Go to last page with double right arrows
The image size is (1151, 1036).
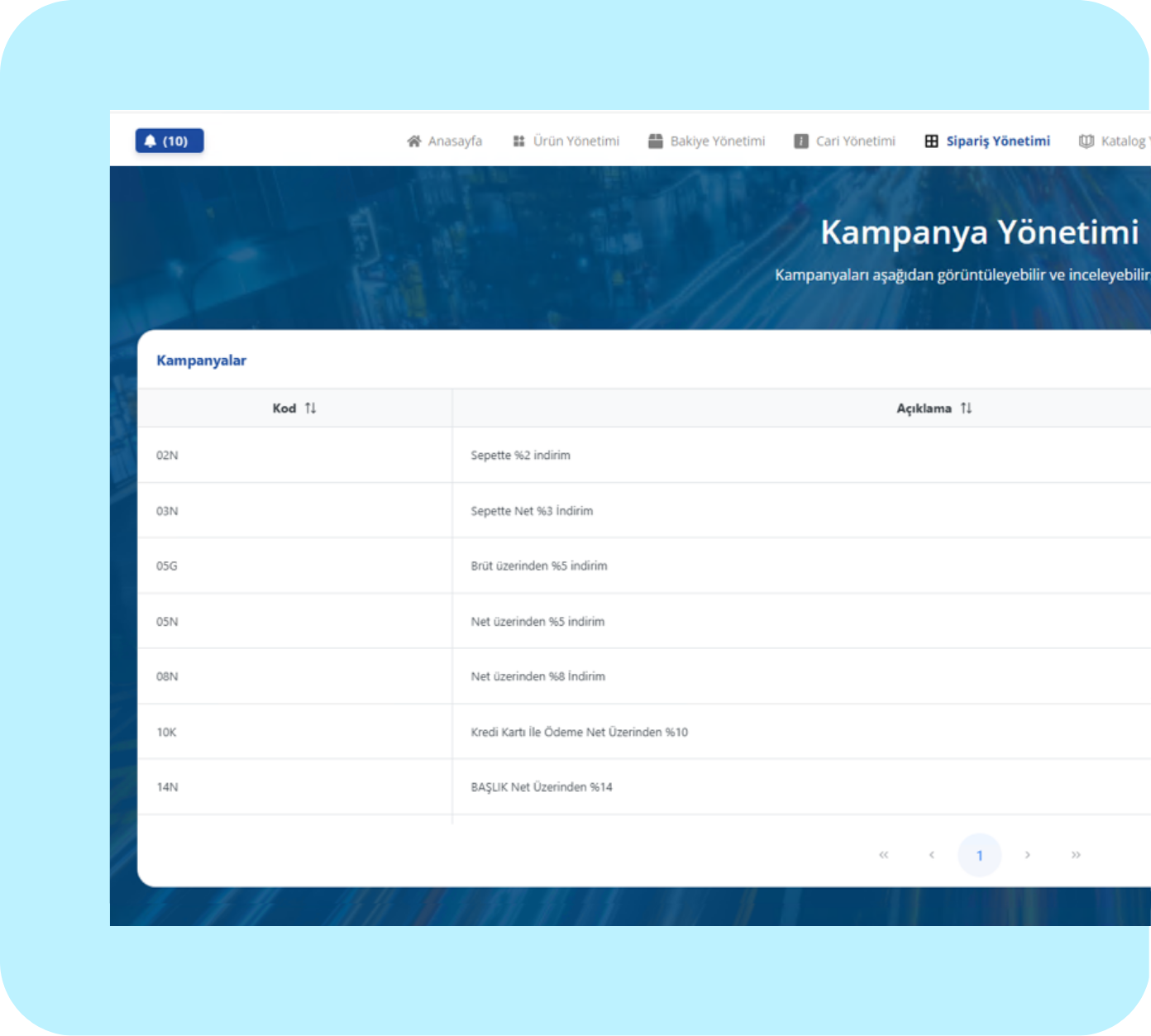1076,855
